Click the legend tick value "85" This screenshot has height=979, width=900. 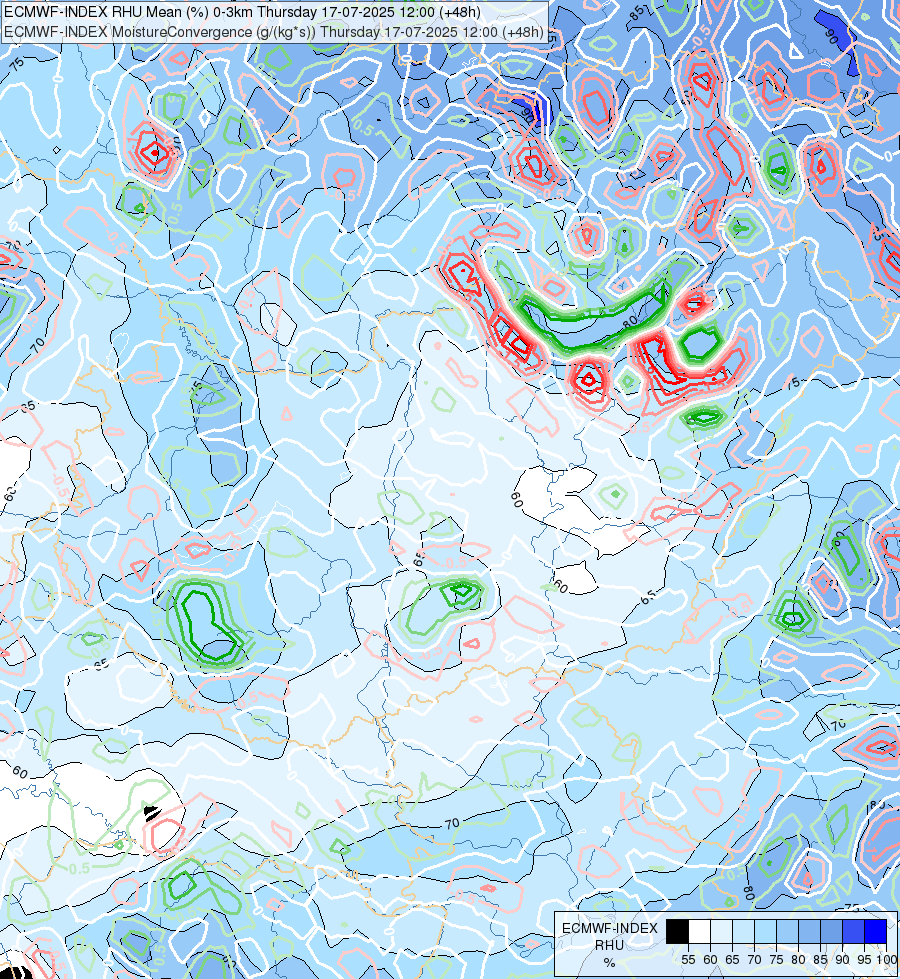[820, 960]
